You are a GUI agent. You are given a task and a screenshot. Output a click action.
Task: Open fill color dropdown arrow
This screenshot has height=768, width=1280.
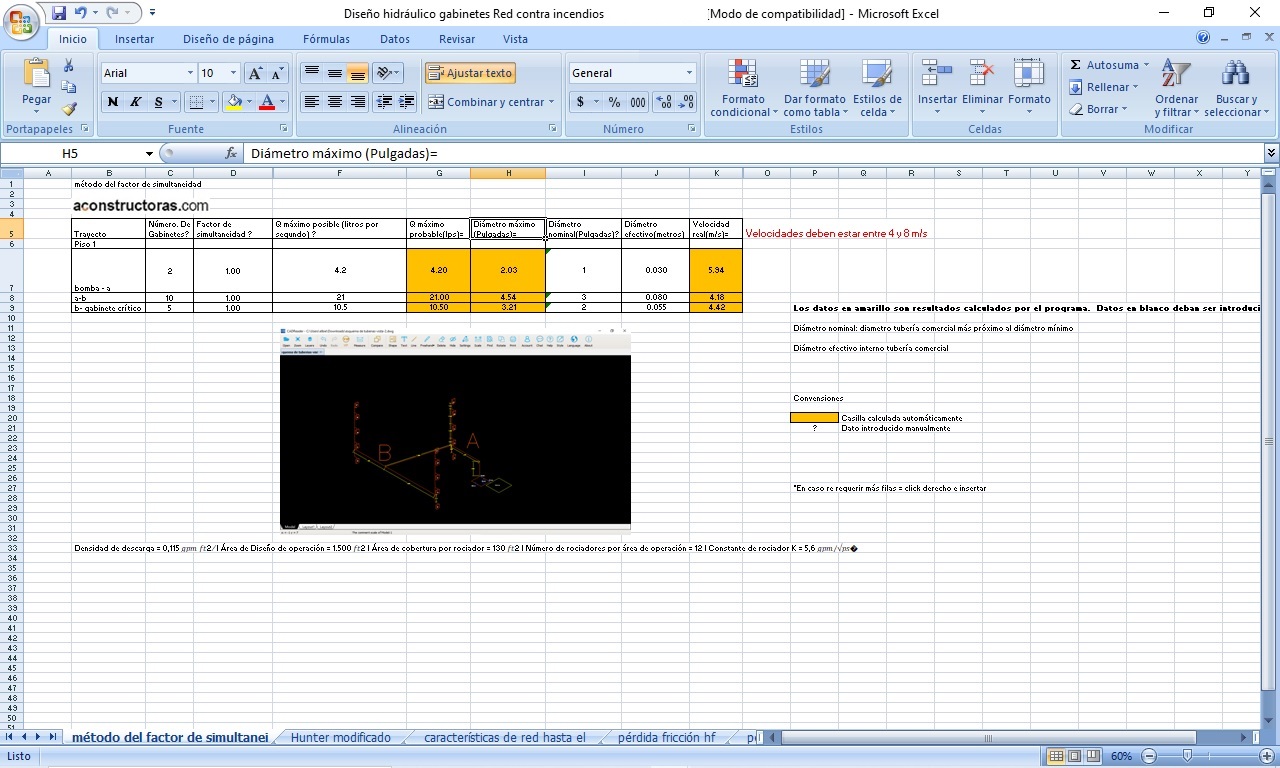[249, 102]
